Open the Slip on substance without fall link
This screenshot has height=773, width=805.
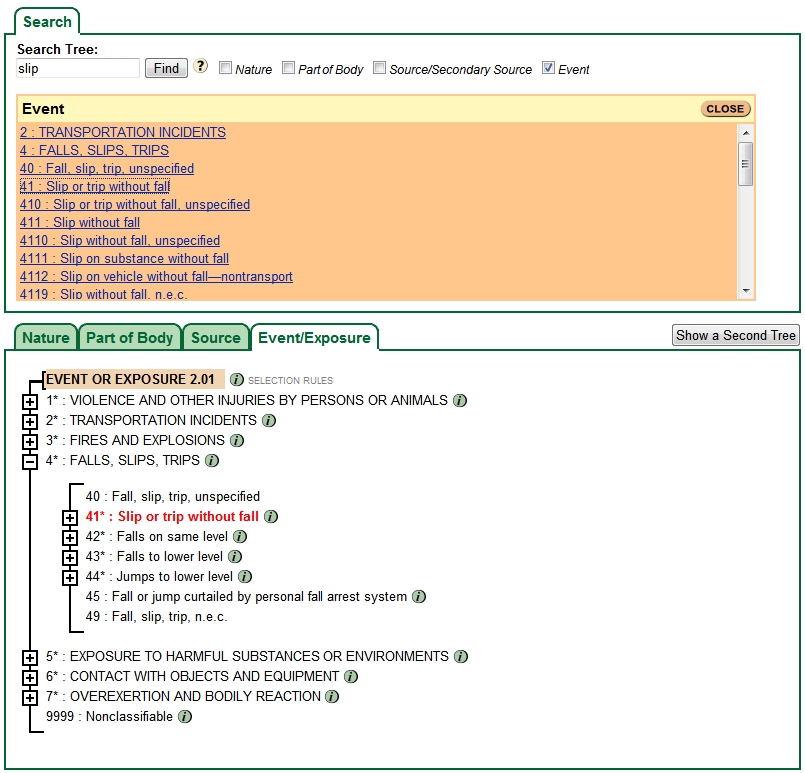coord(124,258)
